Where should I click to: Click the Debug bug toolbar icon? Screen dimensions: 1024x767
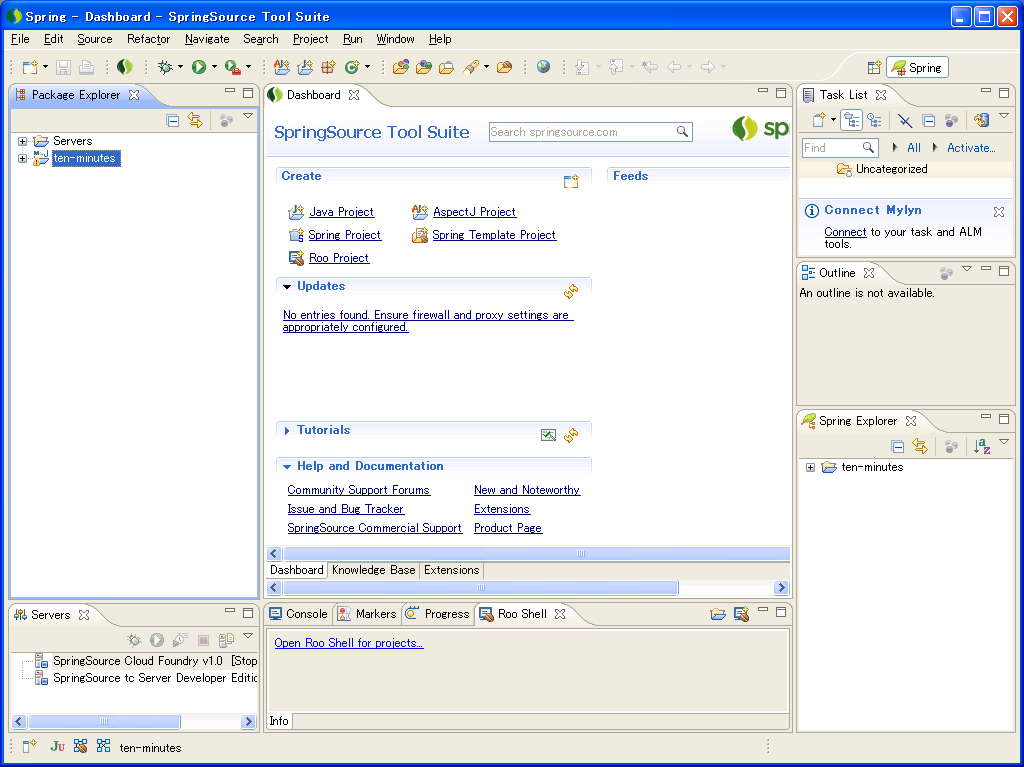pyautogui.click(x=165, y=67)
